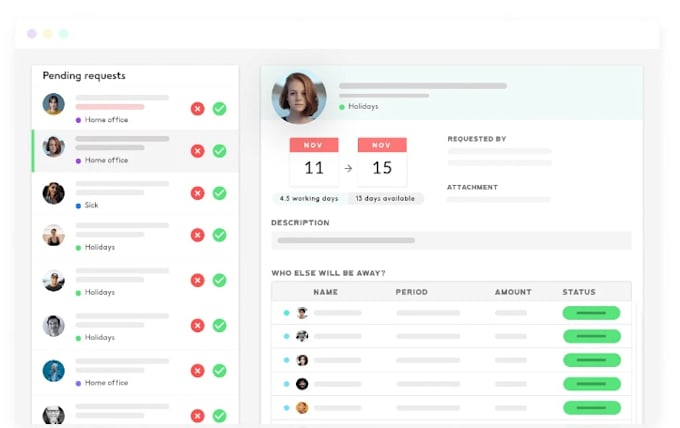Open status pill for black-avatar away-table row
Image resolution: width=680 pixels, height=428 pixels.
[591, 384]
